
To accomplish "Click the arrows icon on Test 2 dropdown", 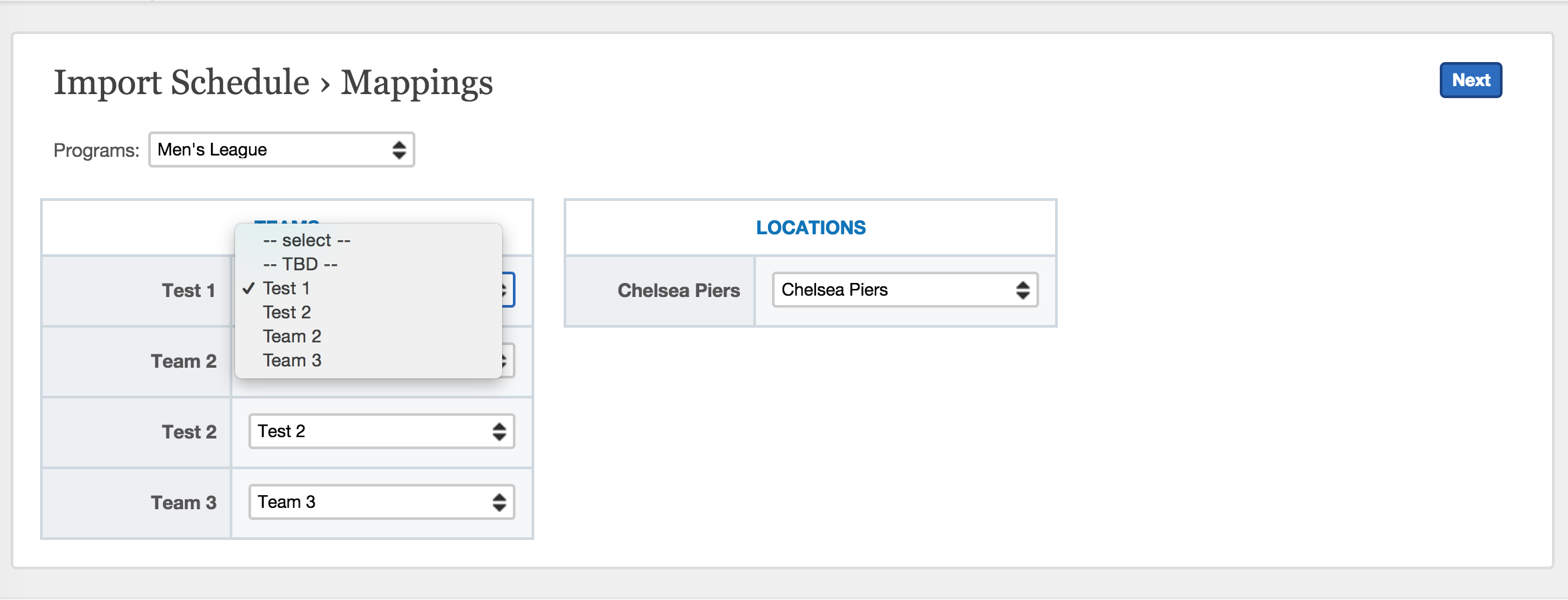I will click(x=499, y=431).
